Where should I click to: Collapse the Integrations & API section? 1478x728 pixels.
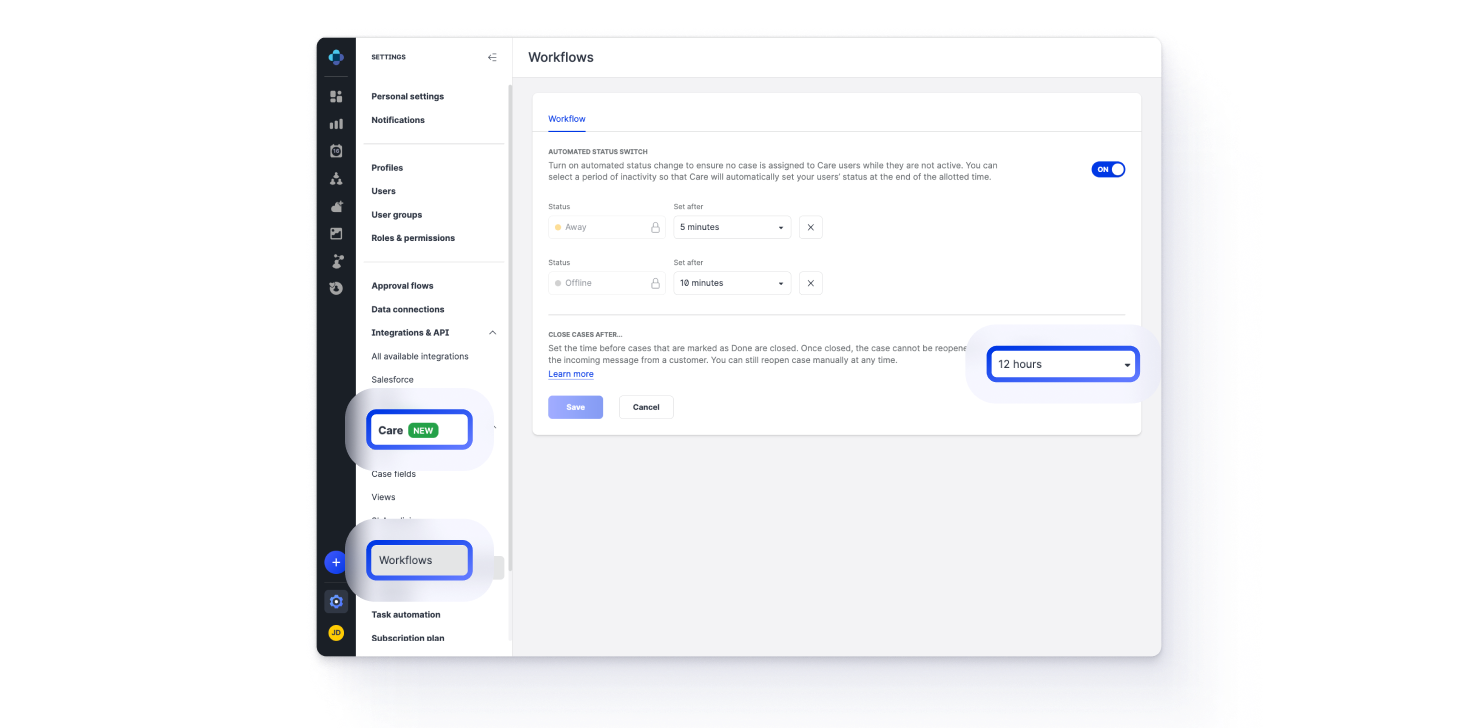(x=492, y=333)
